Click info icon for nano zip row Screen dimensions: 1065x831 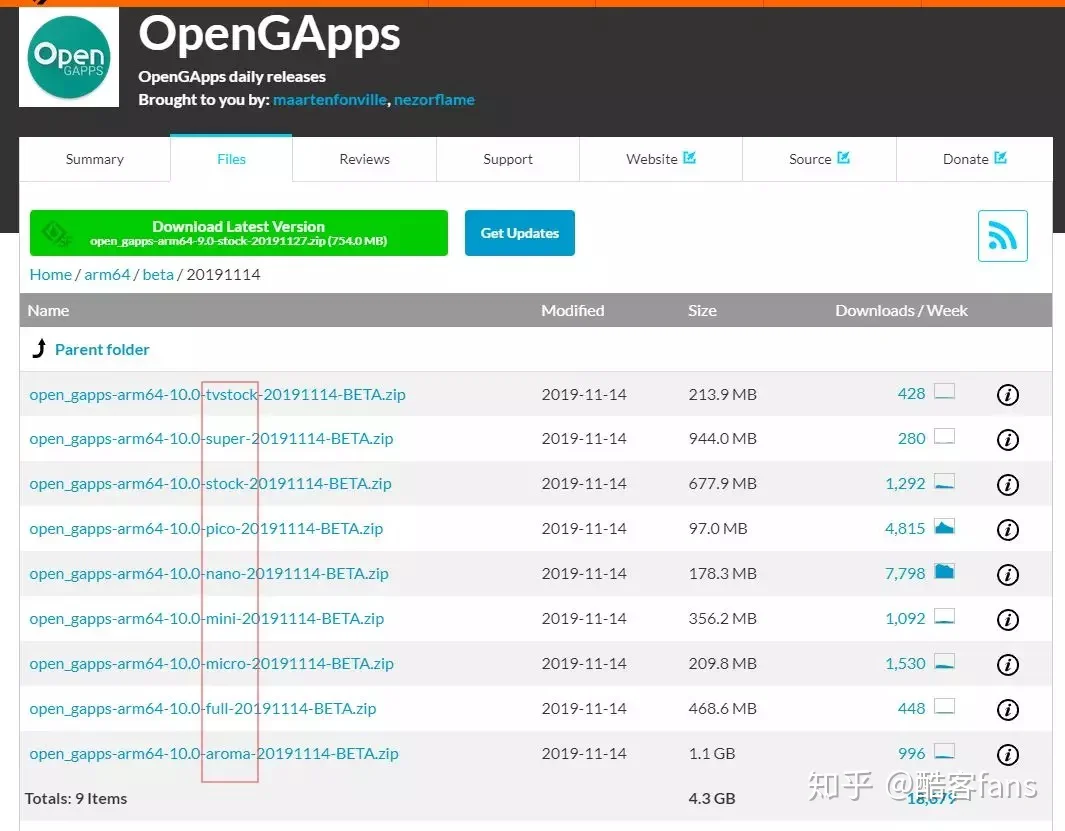1007,575
